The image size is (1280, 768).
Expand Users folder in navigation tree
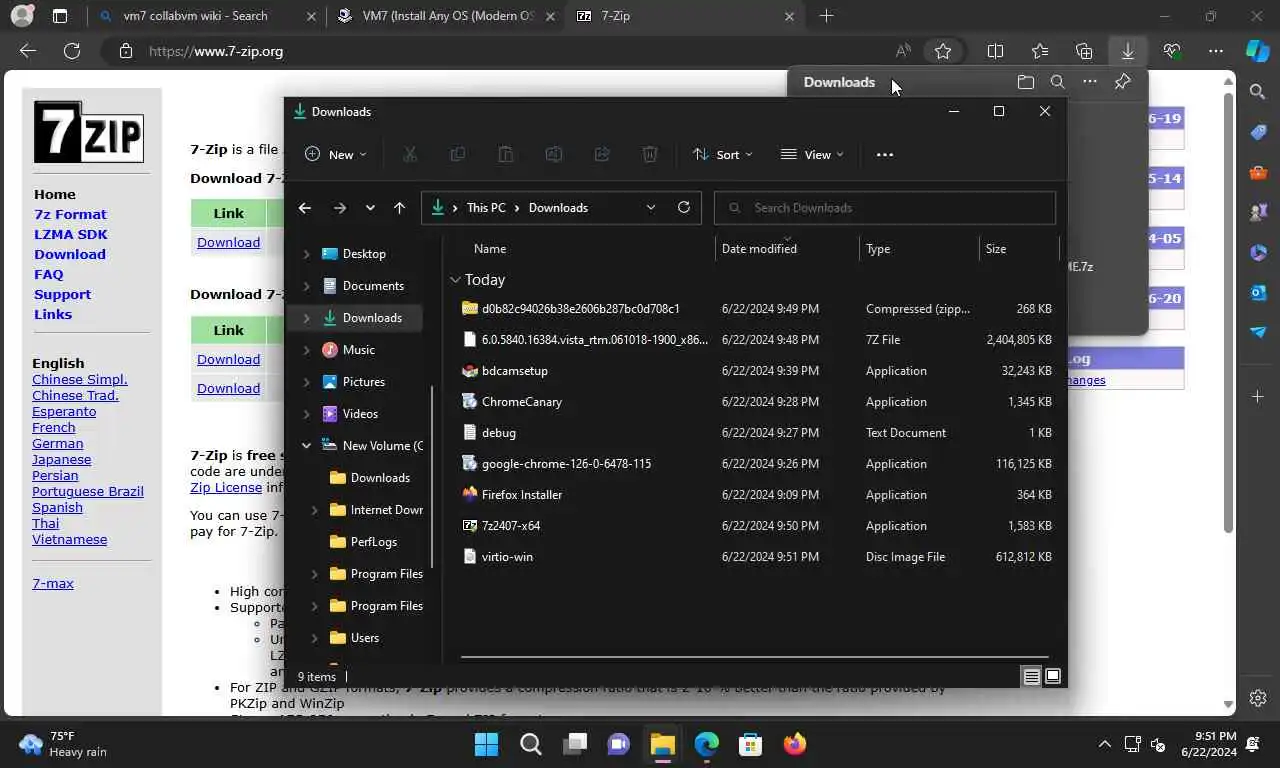(x=315, y=638)
